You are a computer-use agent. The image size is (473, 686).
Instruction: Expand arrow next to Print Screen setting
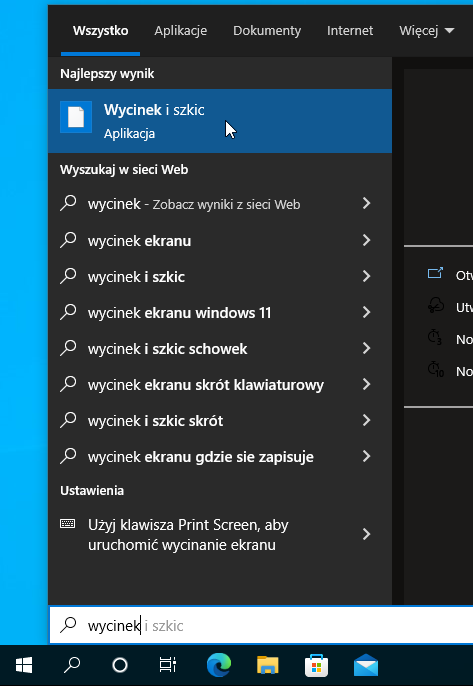pyautogui.click(x=367, y=534)
